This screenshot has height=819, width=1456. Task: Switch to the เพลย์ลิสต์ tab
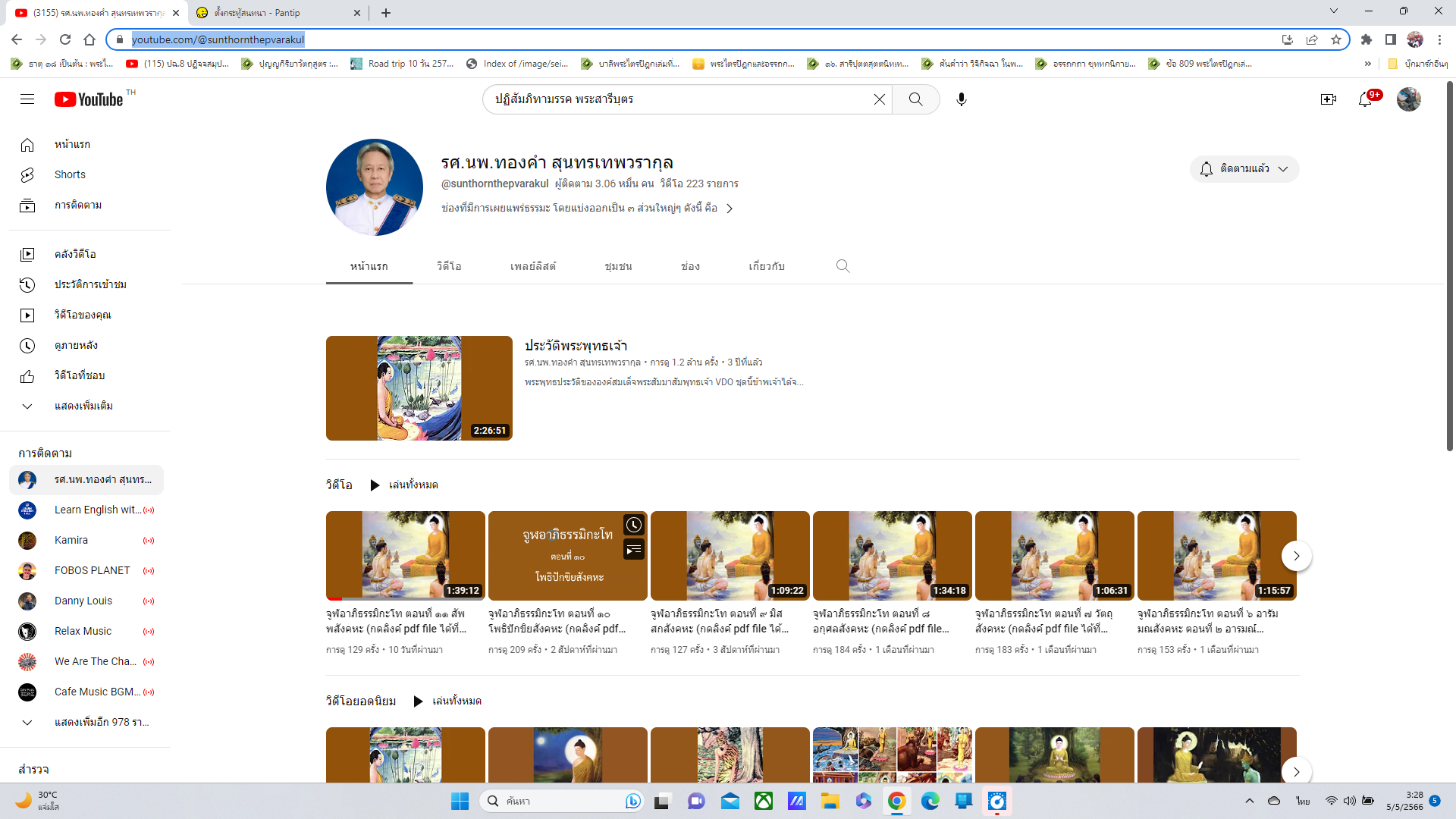(532, 266)
